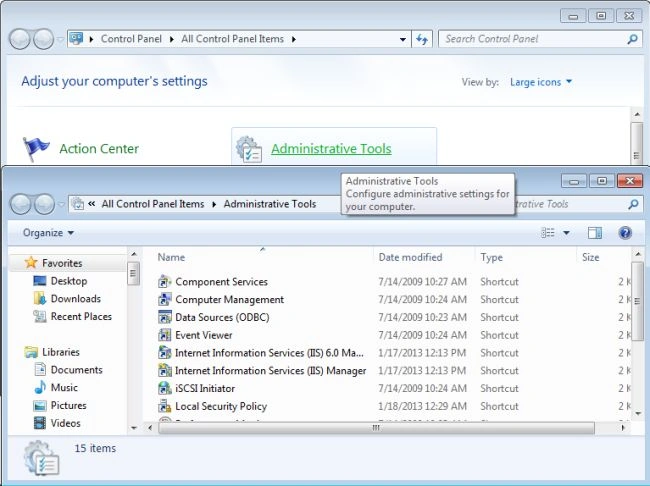This screenshot has width=650, height=486.
Task: Go back in Administrative Tools window
Action: point(20,204)
